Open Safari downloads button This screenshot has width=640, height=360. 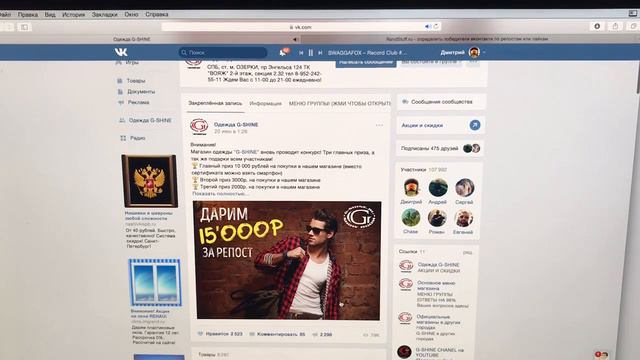coord(597,27)
